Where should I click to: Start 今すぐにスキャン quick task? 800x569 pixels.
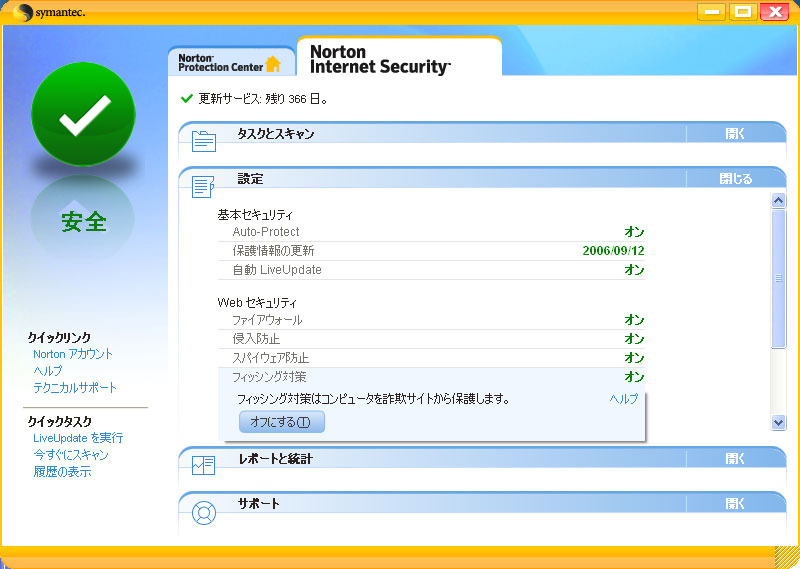click(71, 455)
